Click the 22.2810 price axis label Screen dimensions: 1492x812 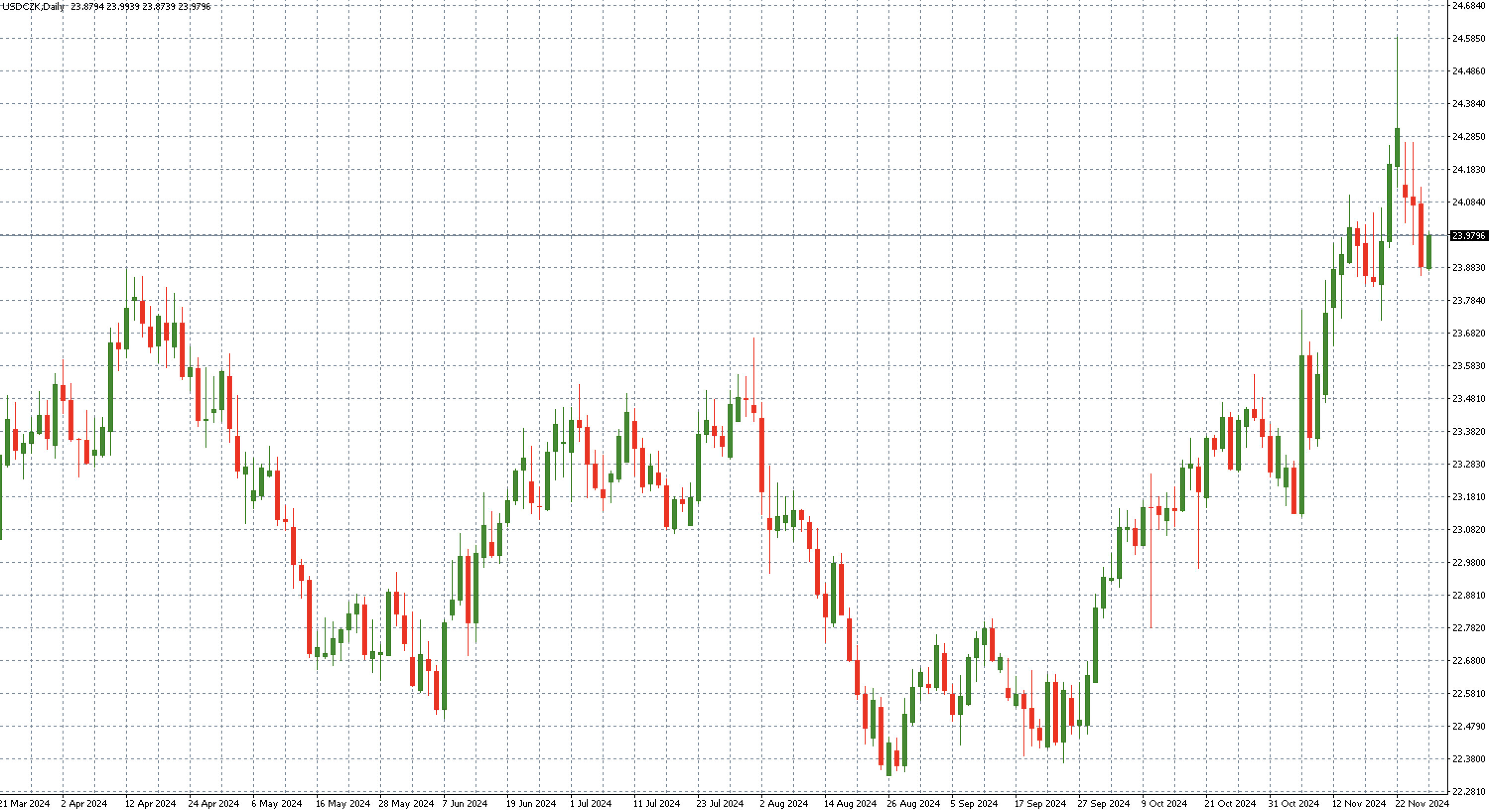click(1469, 792)
